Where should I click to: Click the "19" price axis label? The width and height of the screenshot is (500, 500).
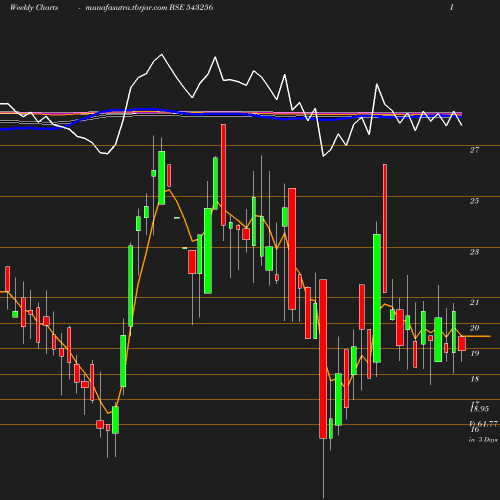(474, 353)
